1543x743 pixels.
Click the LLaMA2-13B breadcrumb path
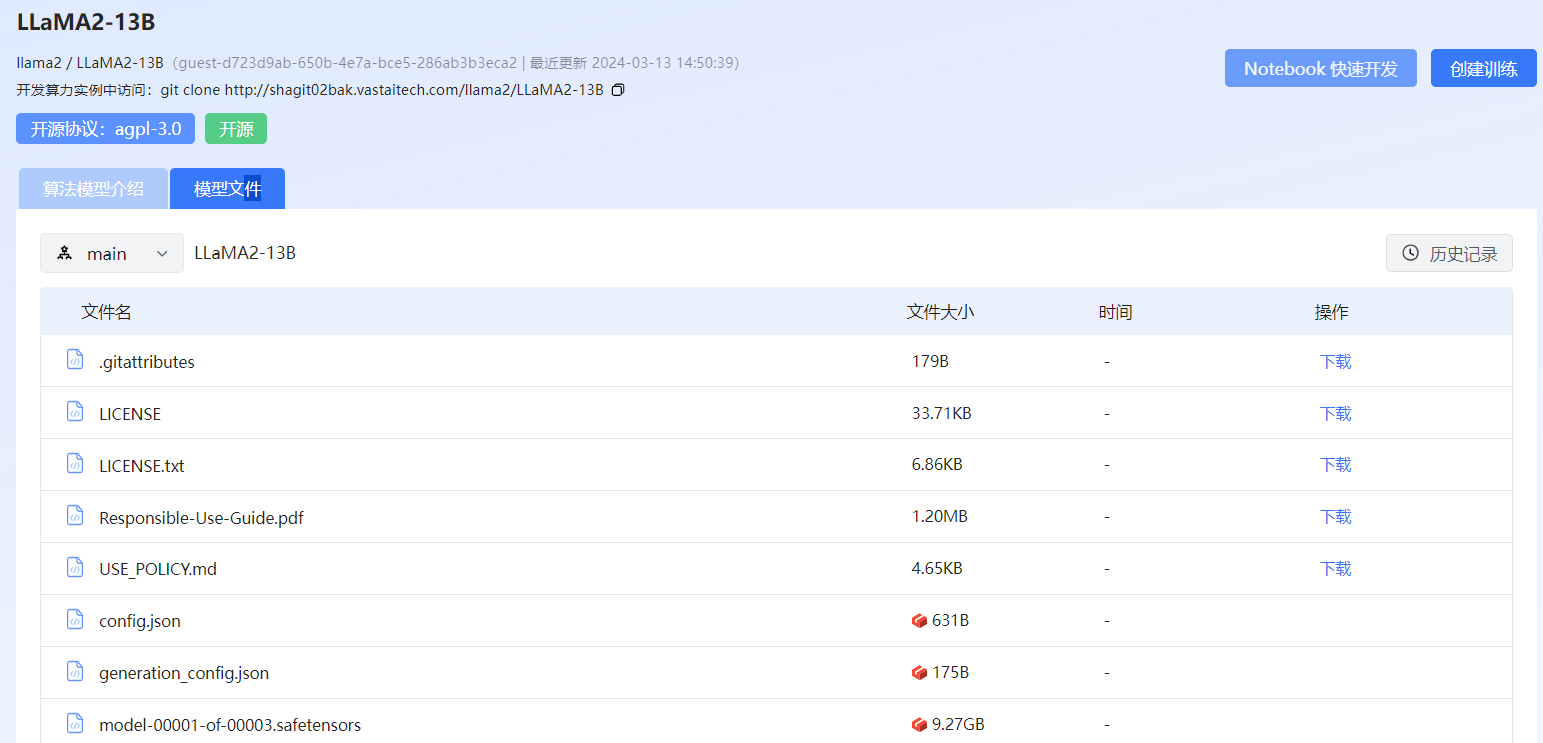coord(245,253)
